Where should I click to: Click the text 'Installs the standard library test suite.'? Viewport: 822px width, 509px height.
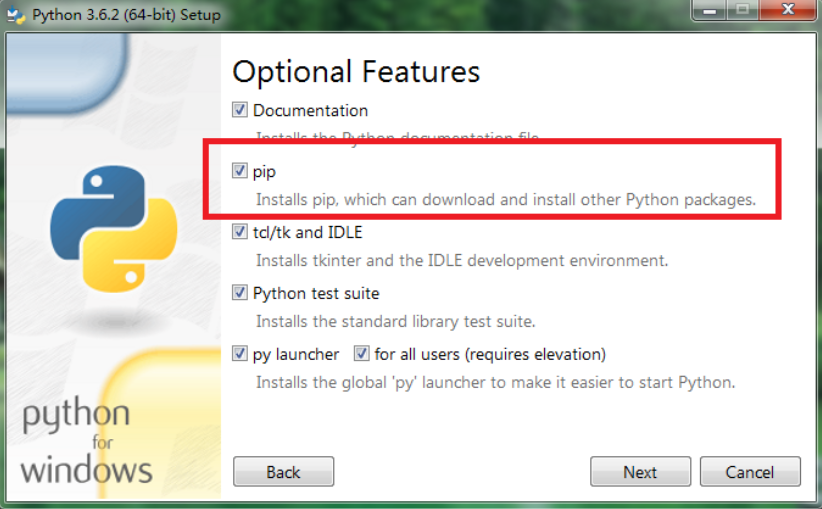[395, 321]
